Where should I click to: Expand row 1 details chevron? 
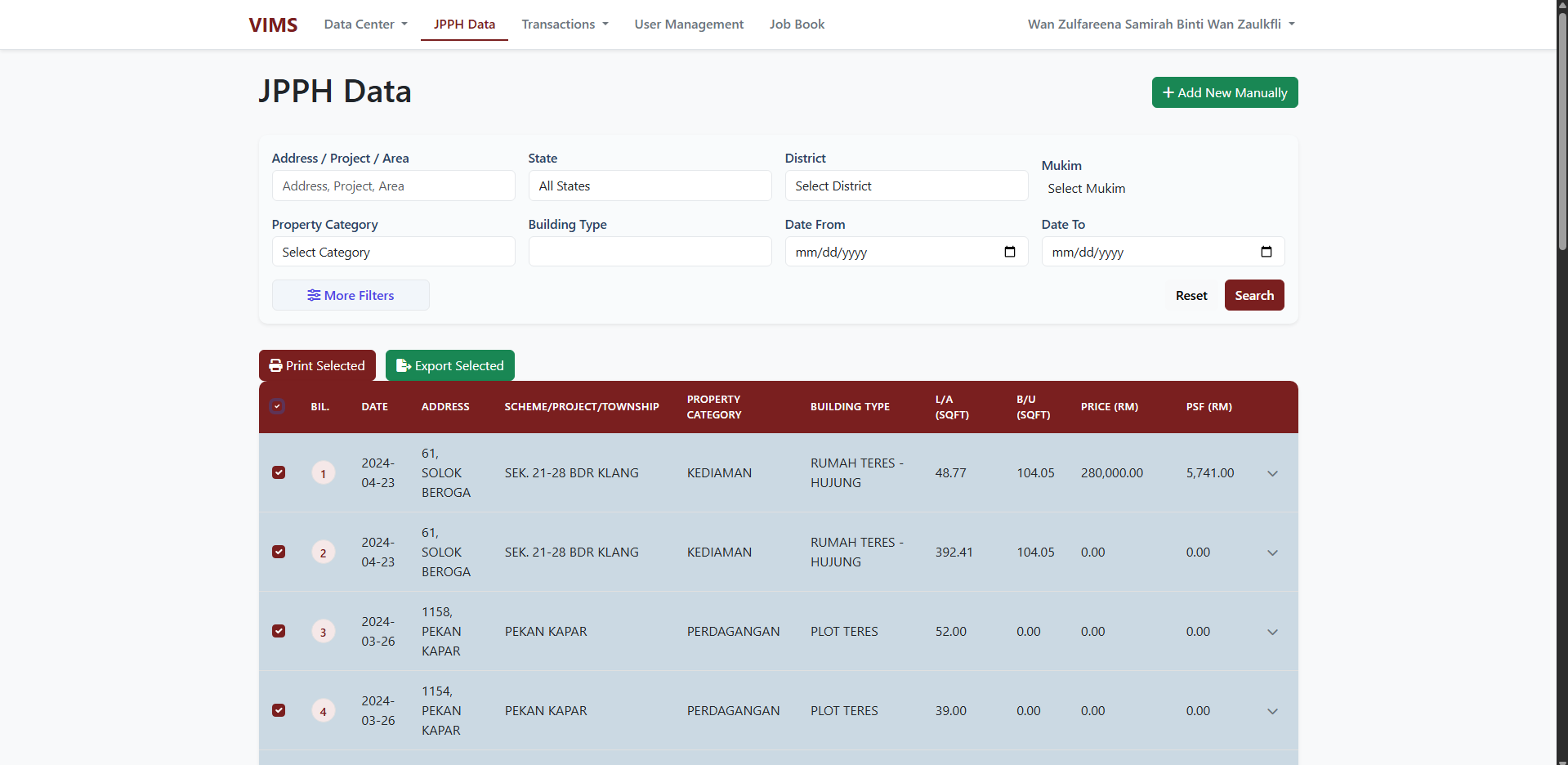[1271, 473]
